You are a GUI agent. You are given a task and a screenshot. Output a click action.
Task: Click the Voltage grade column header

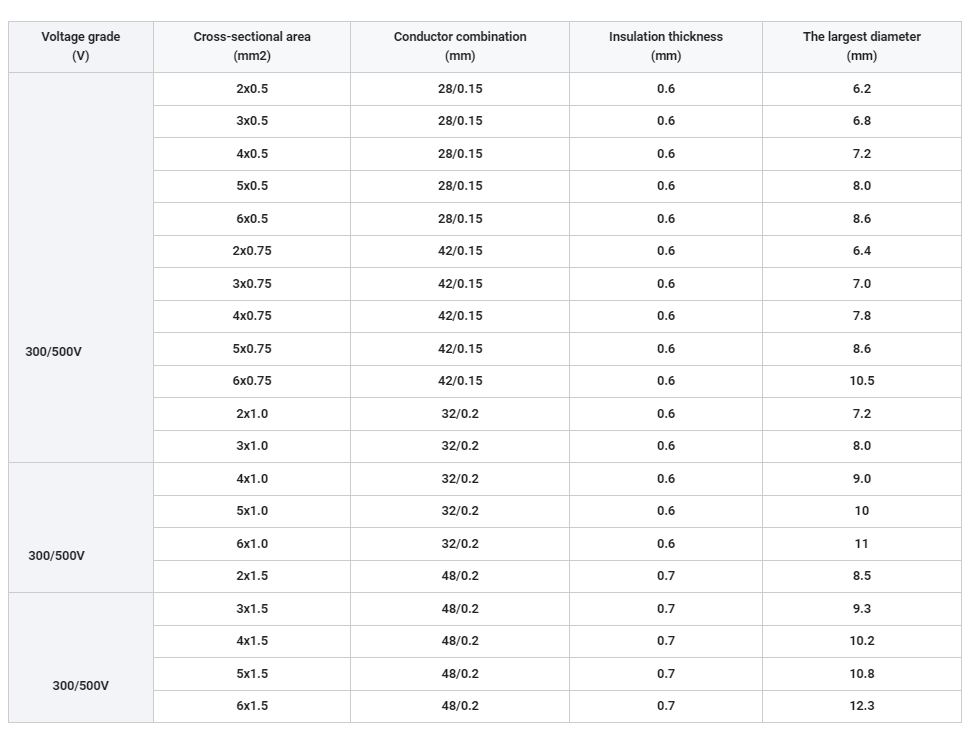[81, 47]
